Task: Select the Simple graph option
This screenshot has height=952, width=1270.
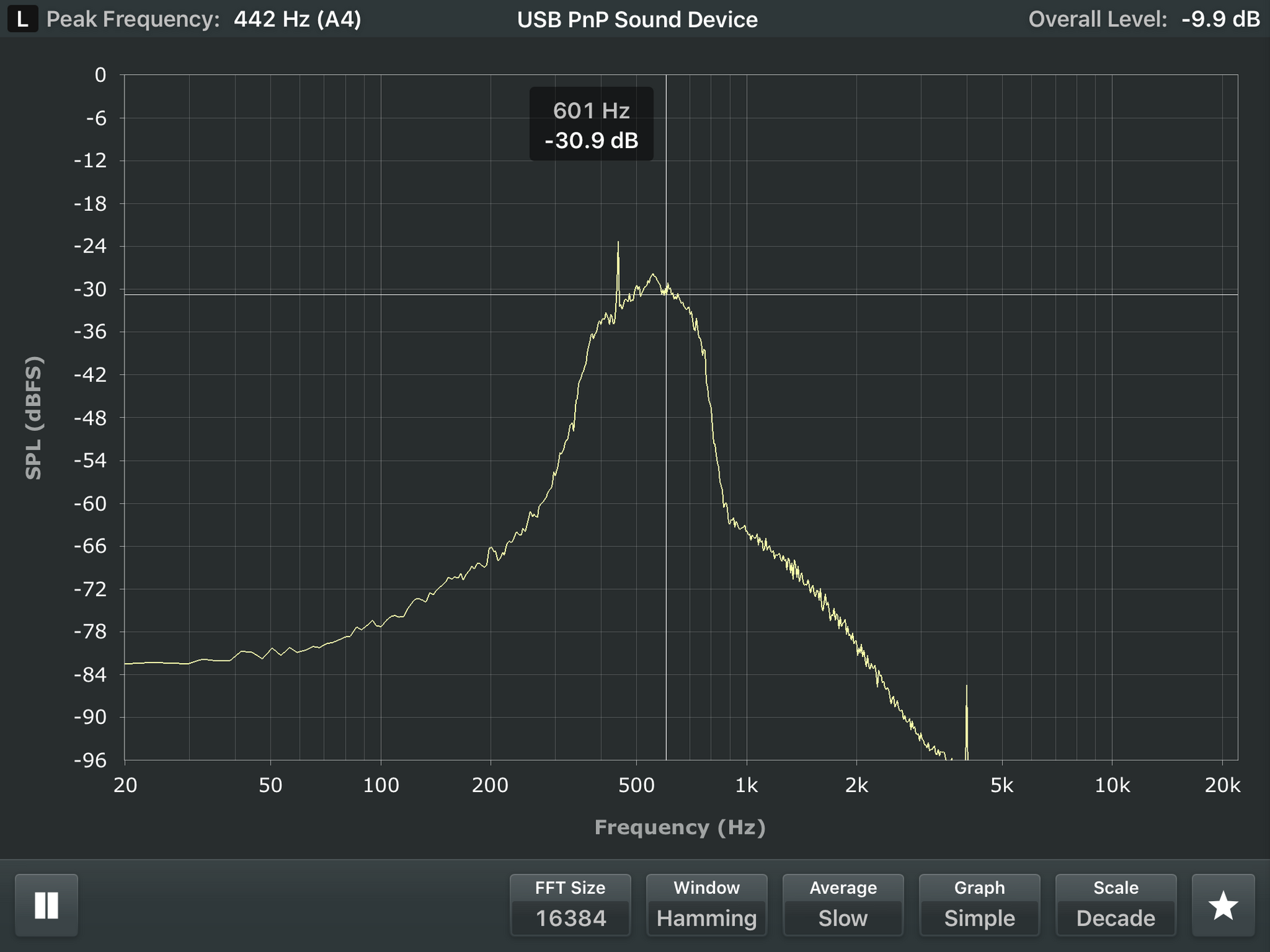Action: [x=979, y=918]
